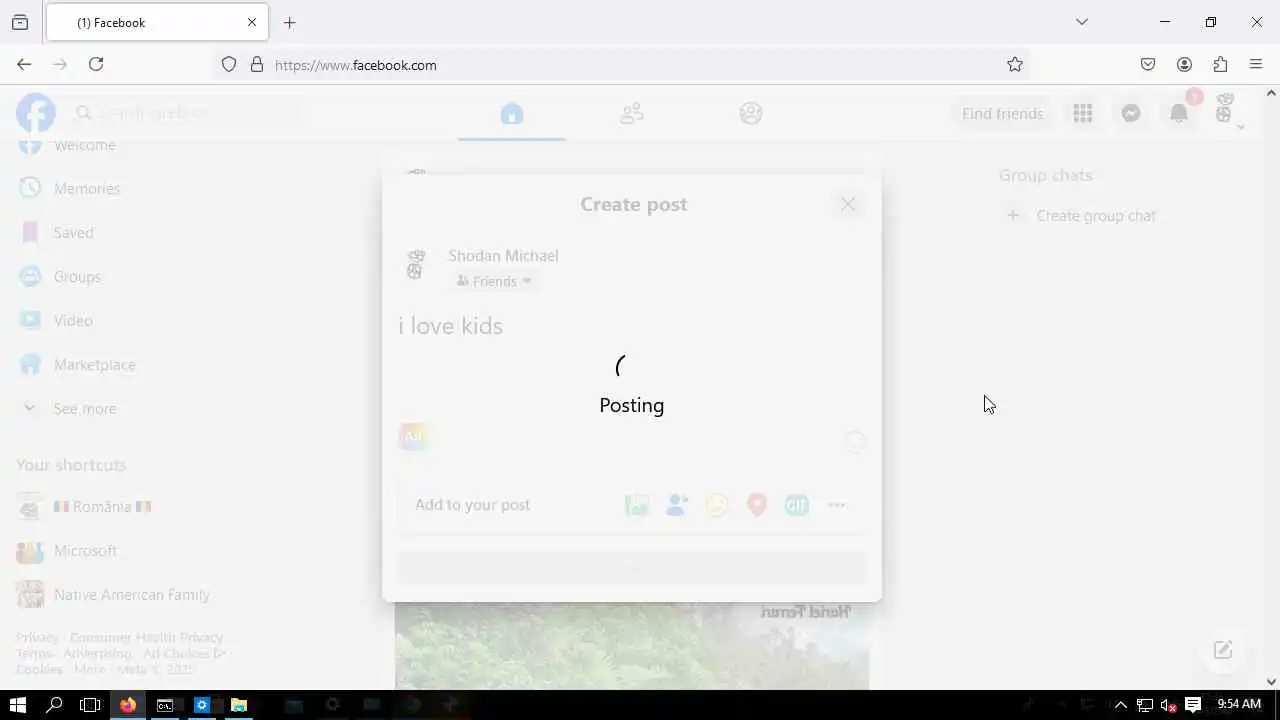
Task: Open the România shortcut
Action: pos(102,507)
